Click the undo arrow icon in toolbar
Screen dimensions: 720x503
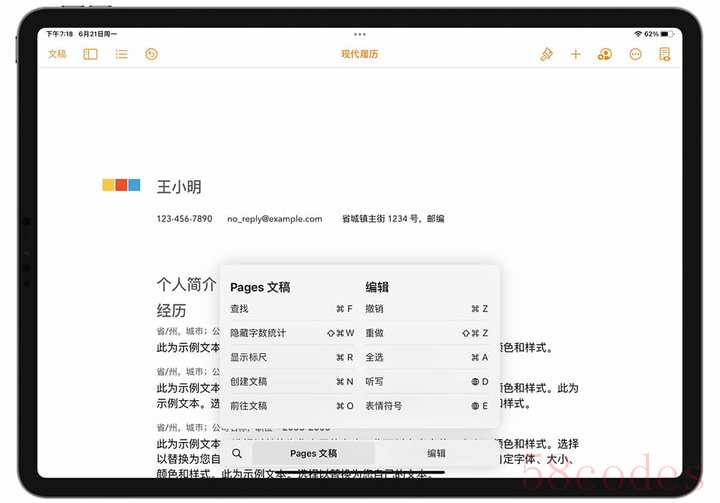pyautogui.click(x=152, y=54)
